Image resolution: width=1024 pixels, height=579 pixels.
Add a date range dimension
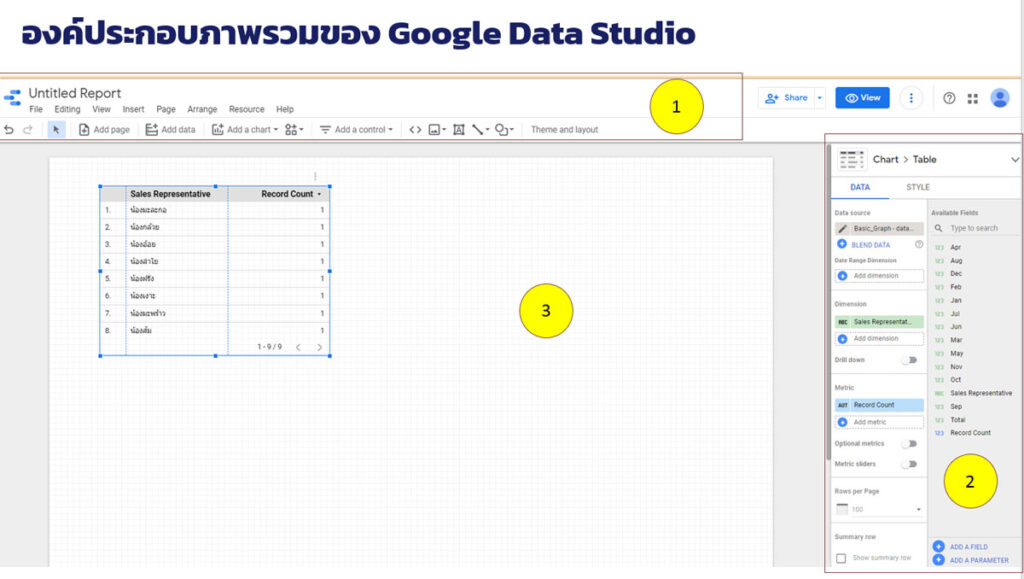(x=879, y=276)
